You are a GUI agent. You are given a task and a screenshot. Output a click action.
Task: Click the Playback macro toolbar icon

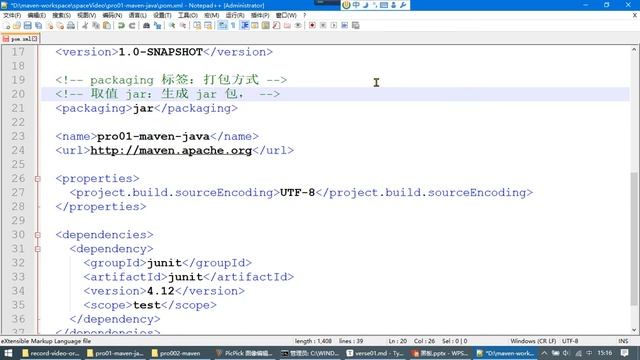point(333,25)
